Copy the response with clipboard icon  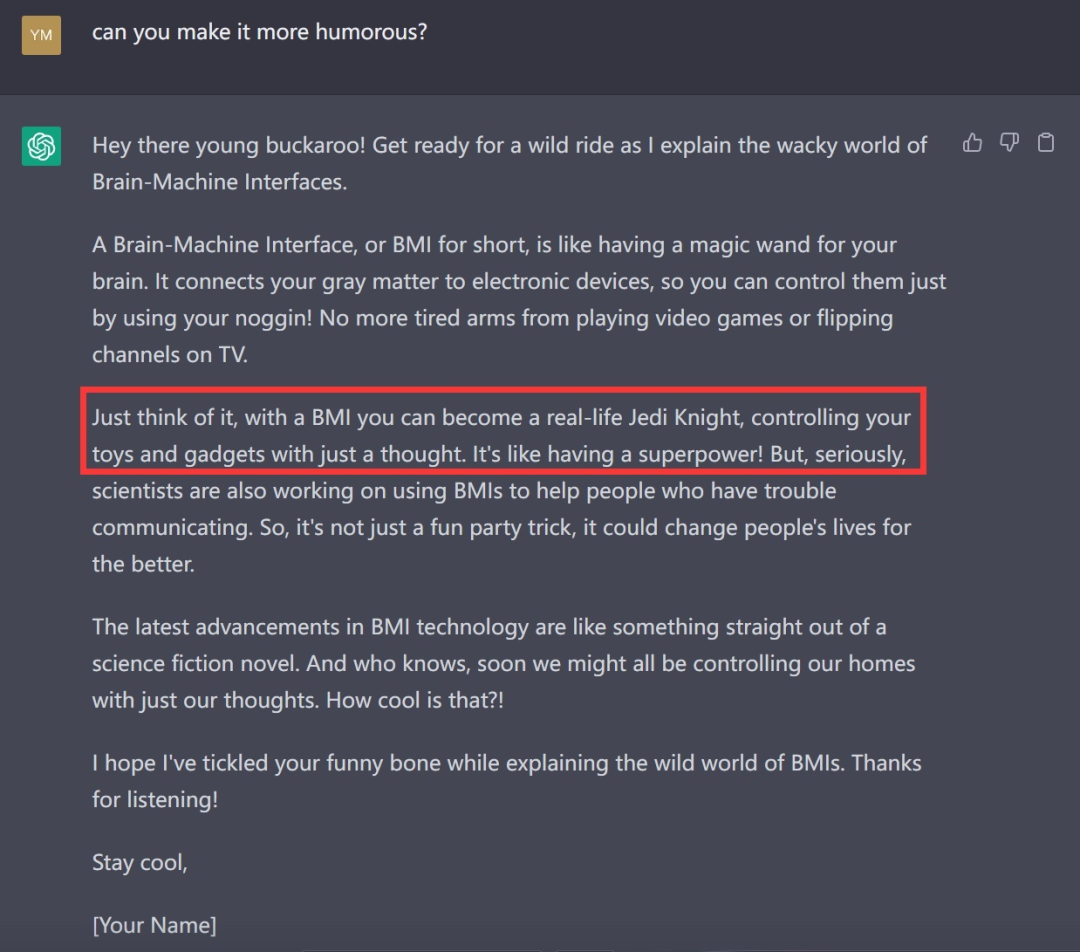1046,143
